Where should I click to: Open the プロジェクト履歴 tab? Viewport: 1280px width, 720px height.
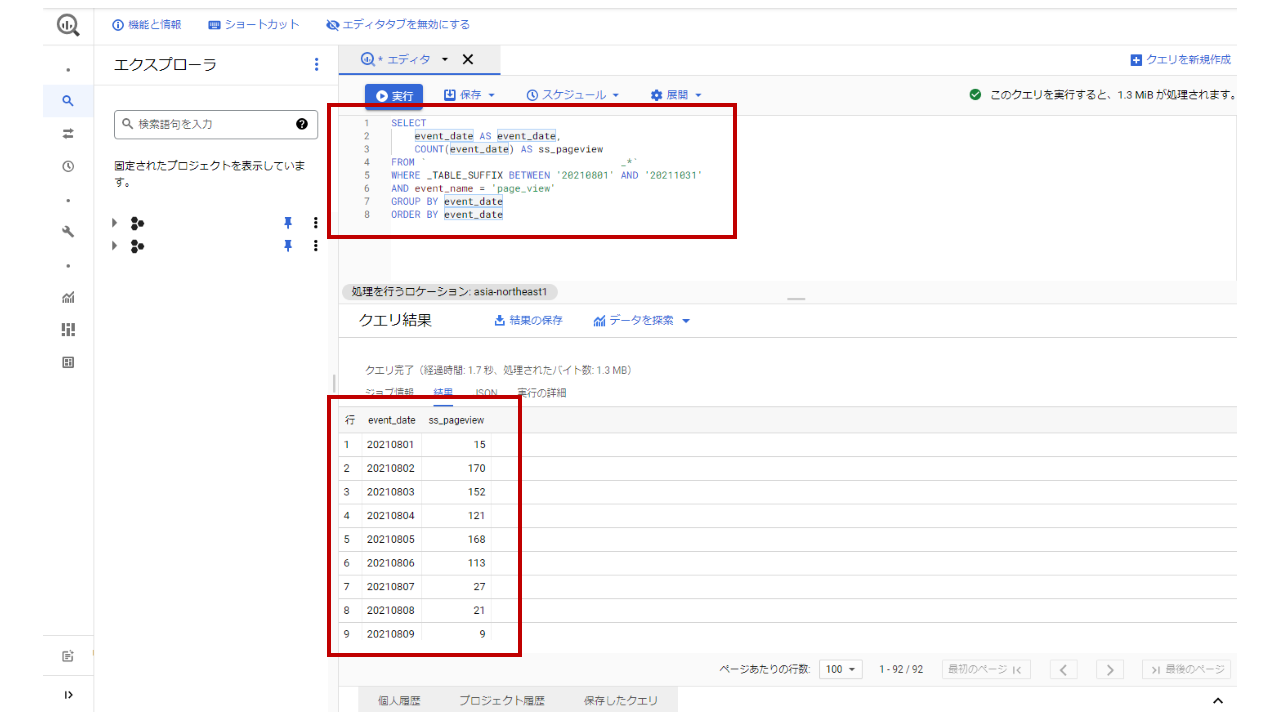[x=502, y=701]
